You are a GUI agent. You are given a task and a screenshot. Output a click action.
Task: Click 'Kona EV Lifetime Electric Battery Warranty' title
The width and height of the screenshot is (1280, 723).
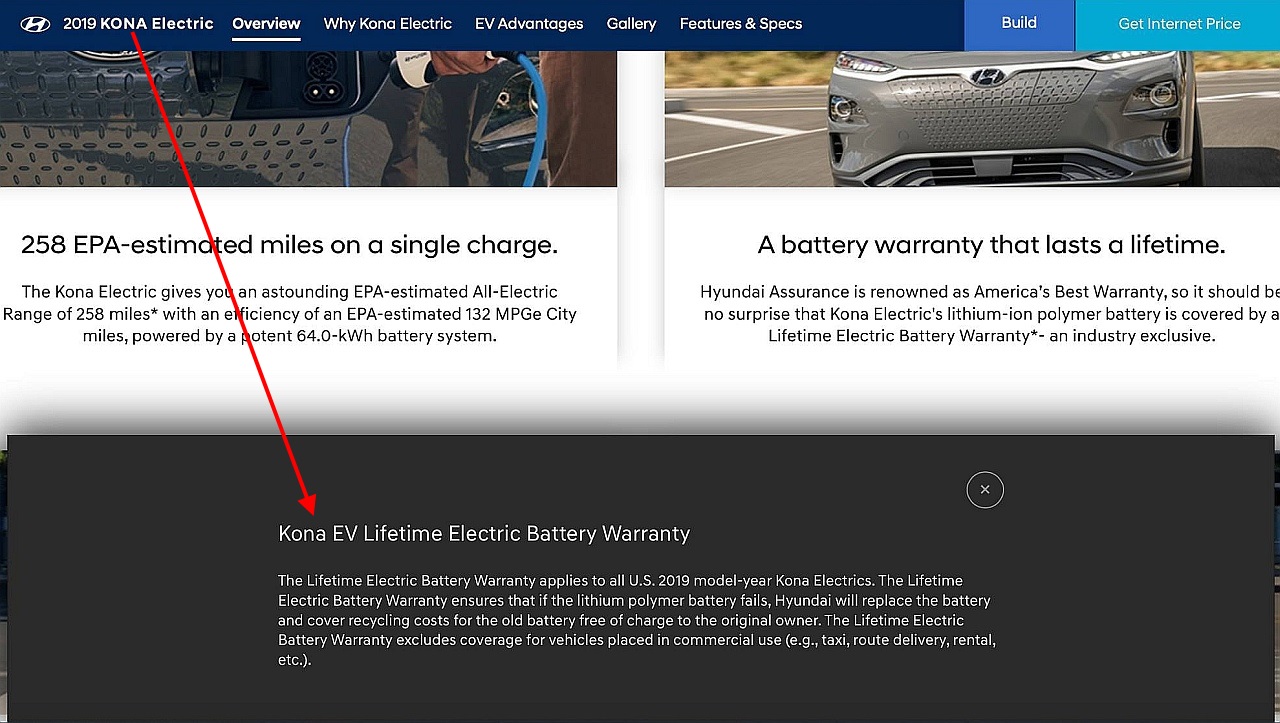click(484, 534)
